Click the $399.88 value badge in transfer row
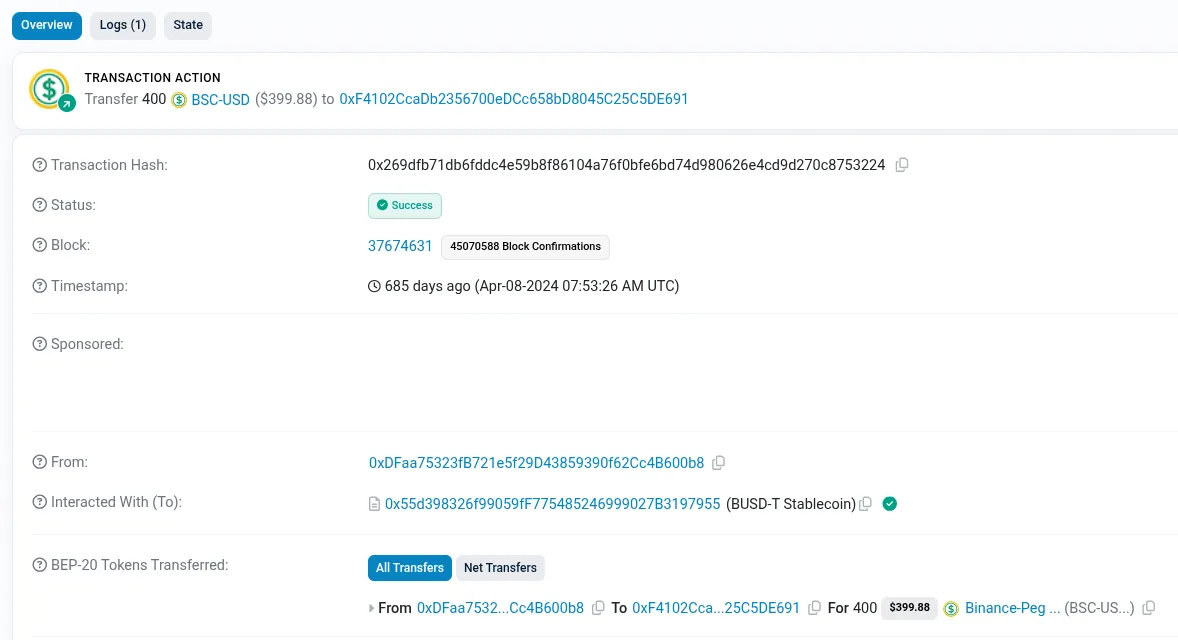The width and height of the screenshot is (1178, 640). pyautogui.click(x=910, y=607)
